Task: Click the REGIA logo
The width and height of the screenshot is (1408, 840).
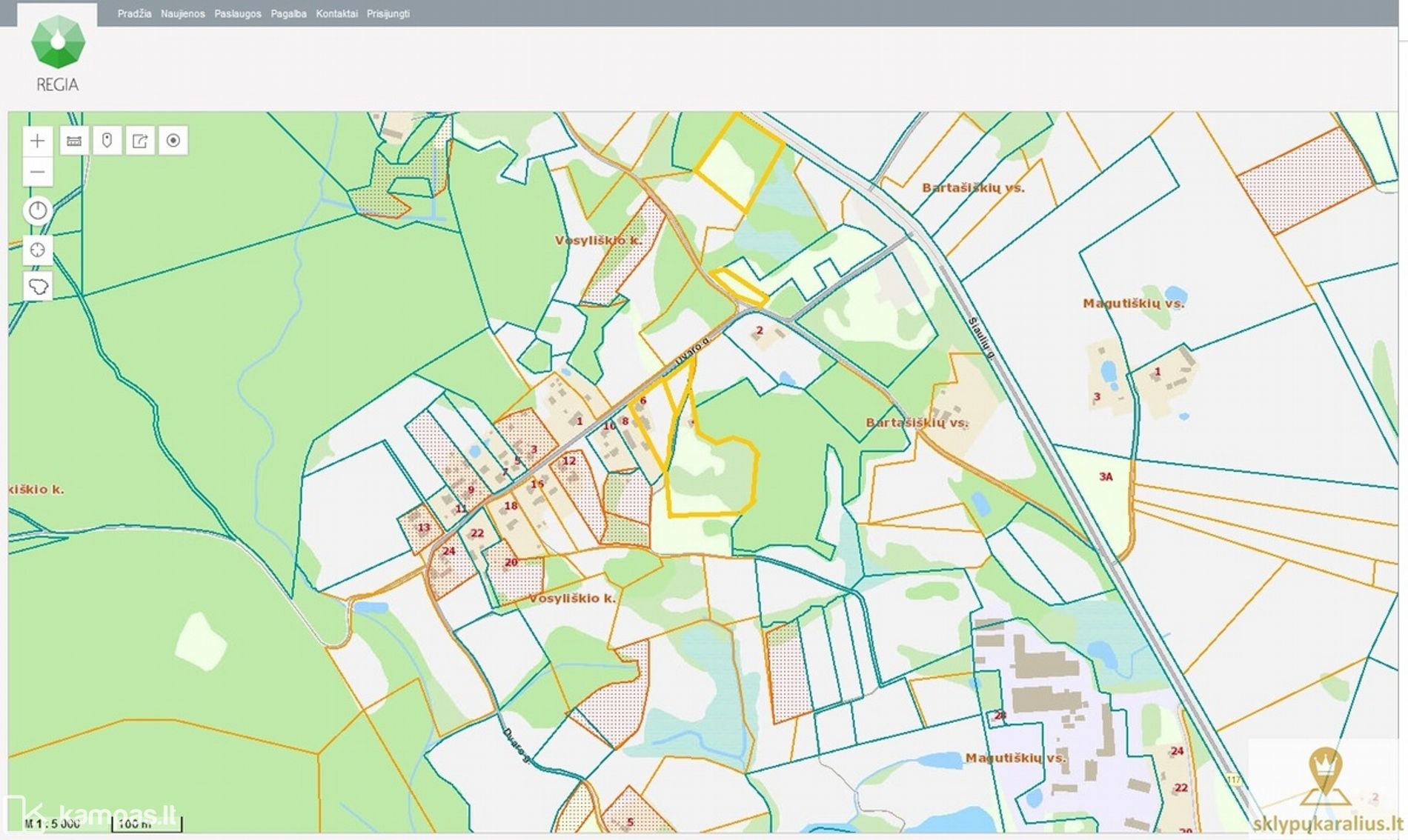Action: [x=58, y=53]
